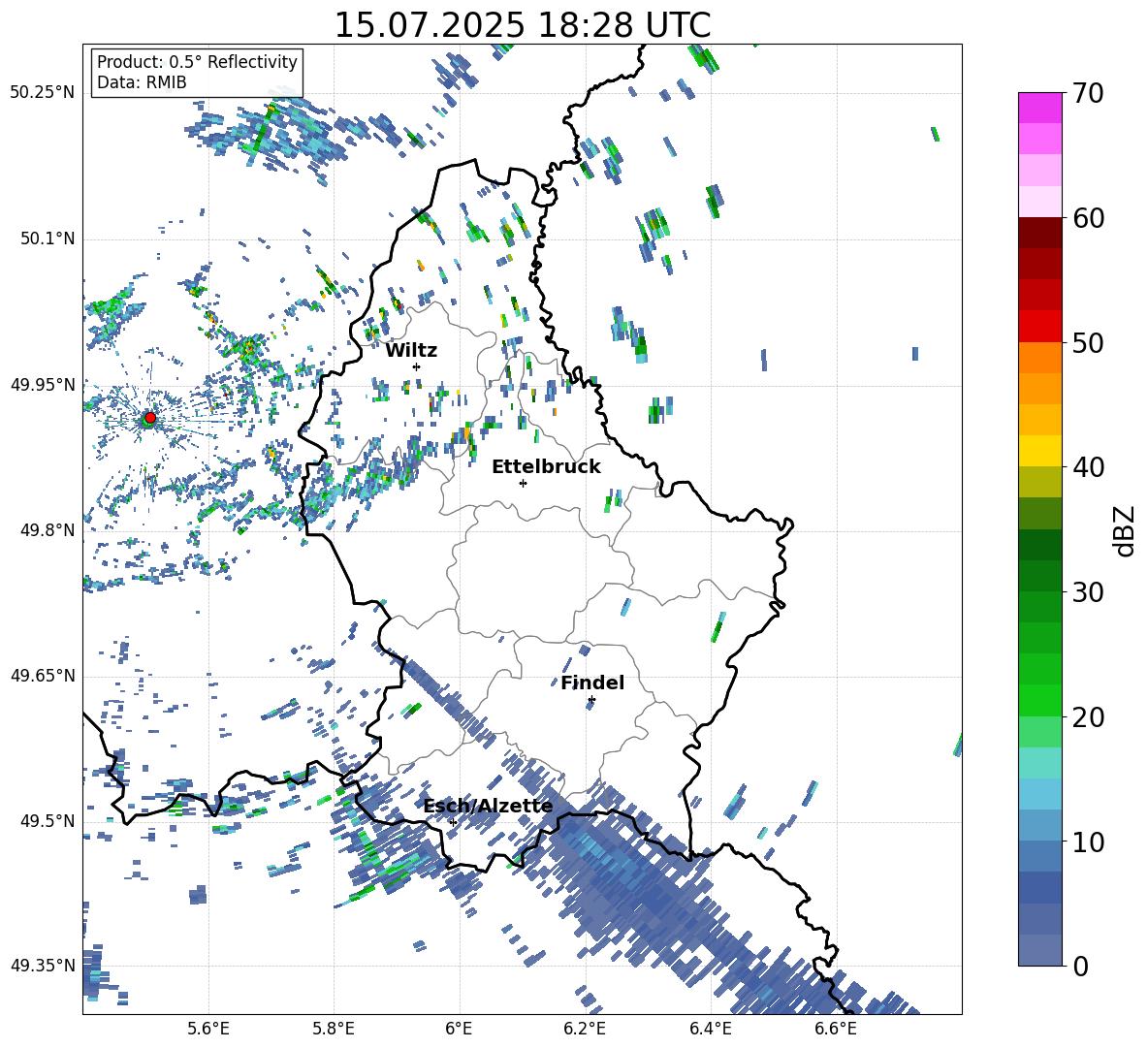The image size is (1148, 1048).
Task: Click the Data: RMIB text
Action: click(x=142, y=82)
